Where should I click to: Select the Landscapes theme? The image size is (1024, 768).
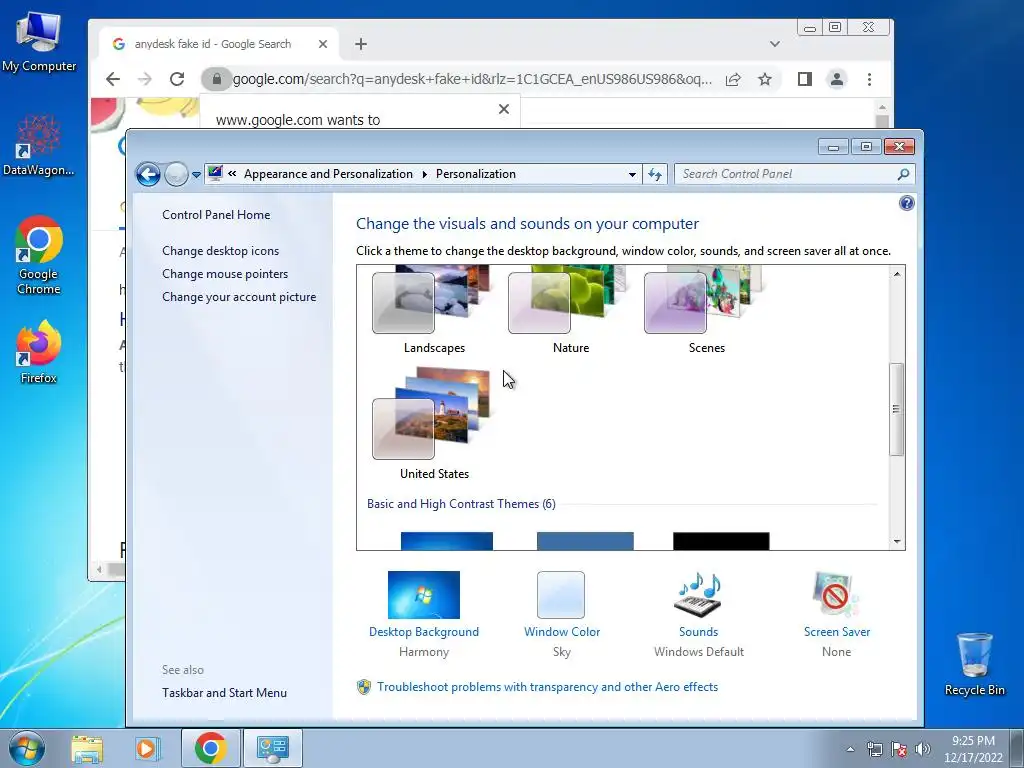(434, 310)
